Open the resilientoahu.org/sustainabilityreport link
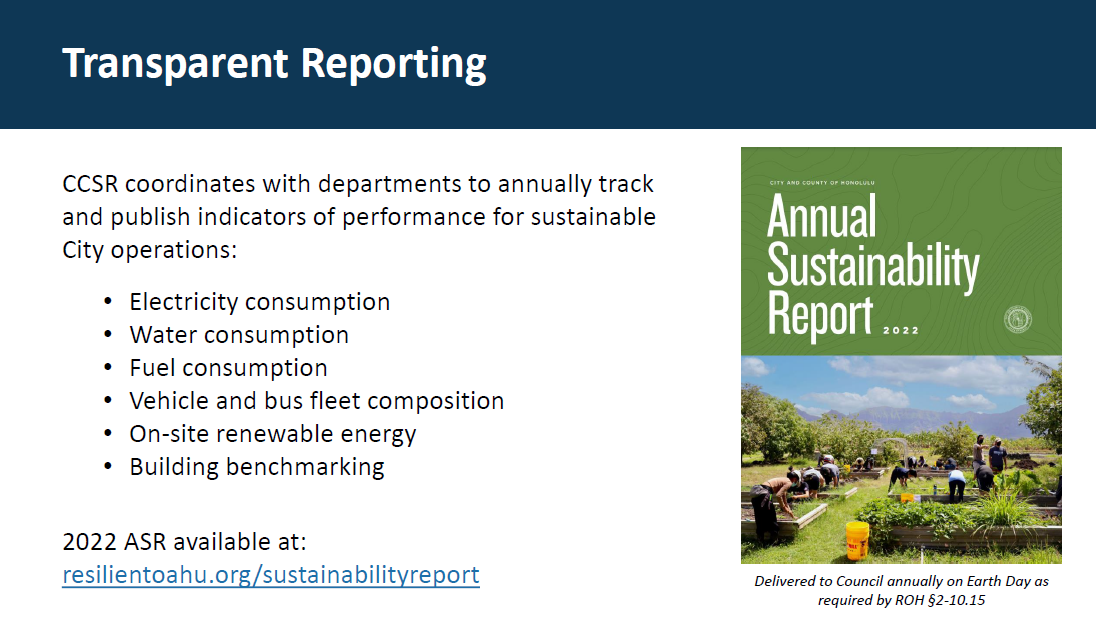Screen dimensions: 1096x618 tap(271, 575)
